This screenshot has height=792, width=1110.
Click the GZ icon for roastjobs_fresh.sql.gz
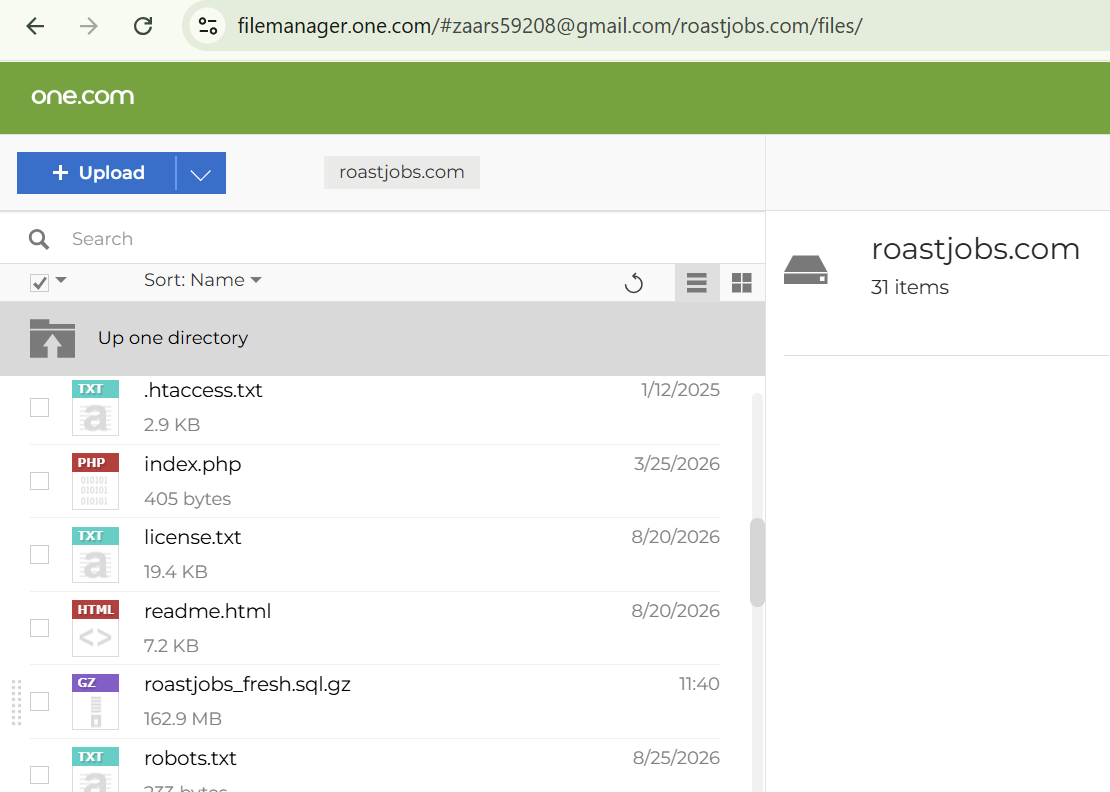pyautogui.click(x=96, y=701)
